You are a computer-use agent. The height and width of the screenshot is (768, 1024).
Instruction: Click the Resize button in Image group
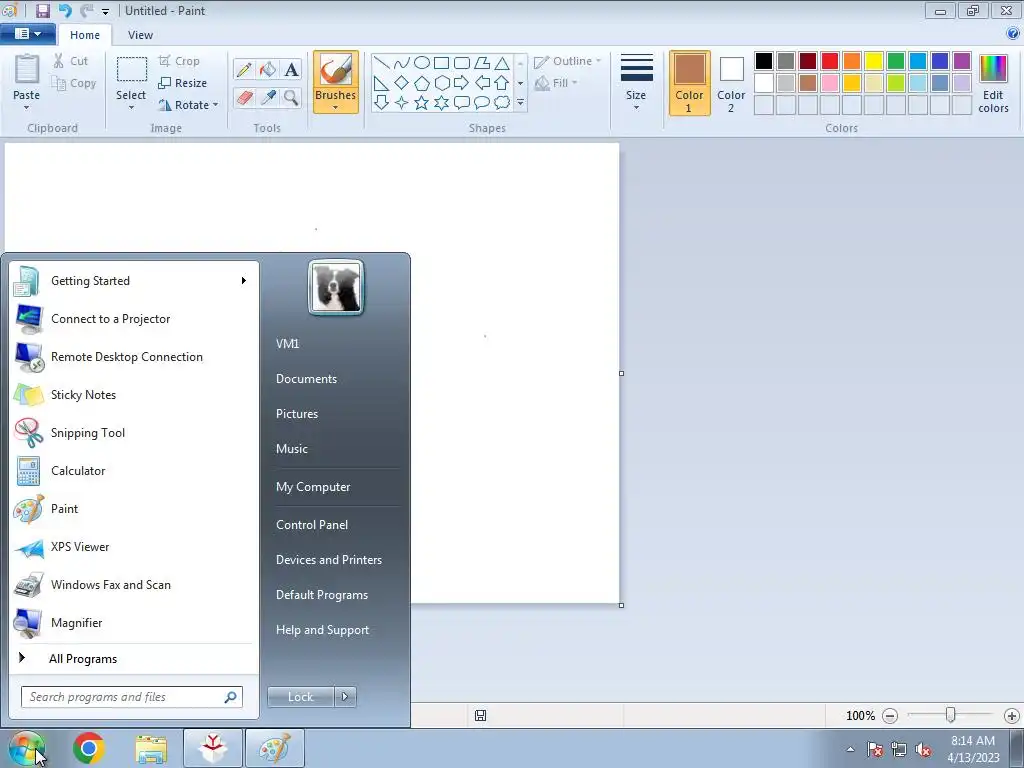tap(183, 83)
